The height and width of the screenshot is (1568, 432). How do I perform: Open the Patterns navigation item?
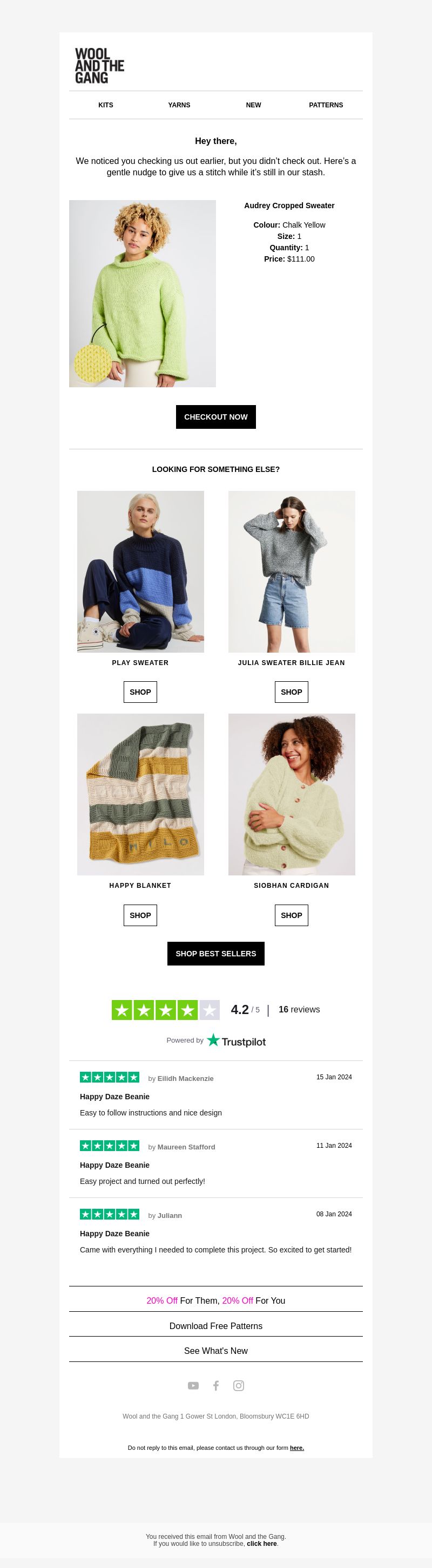click(326, 105)
